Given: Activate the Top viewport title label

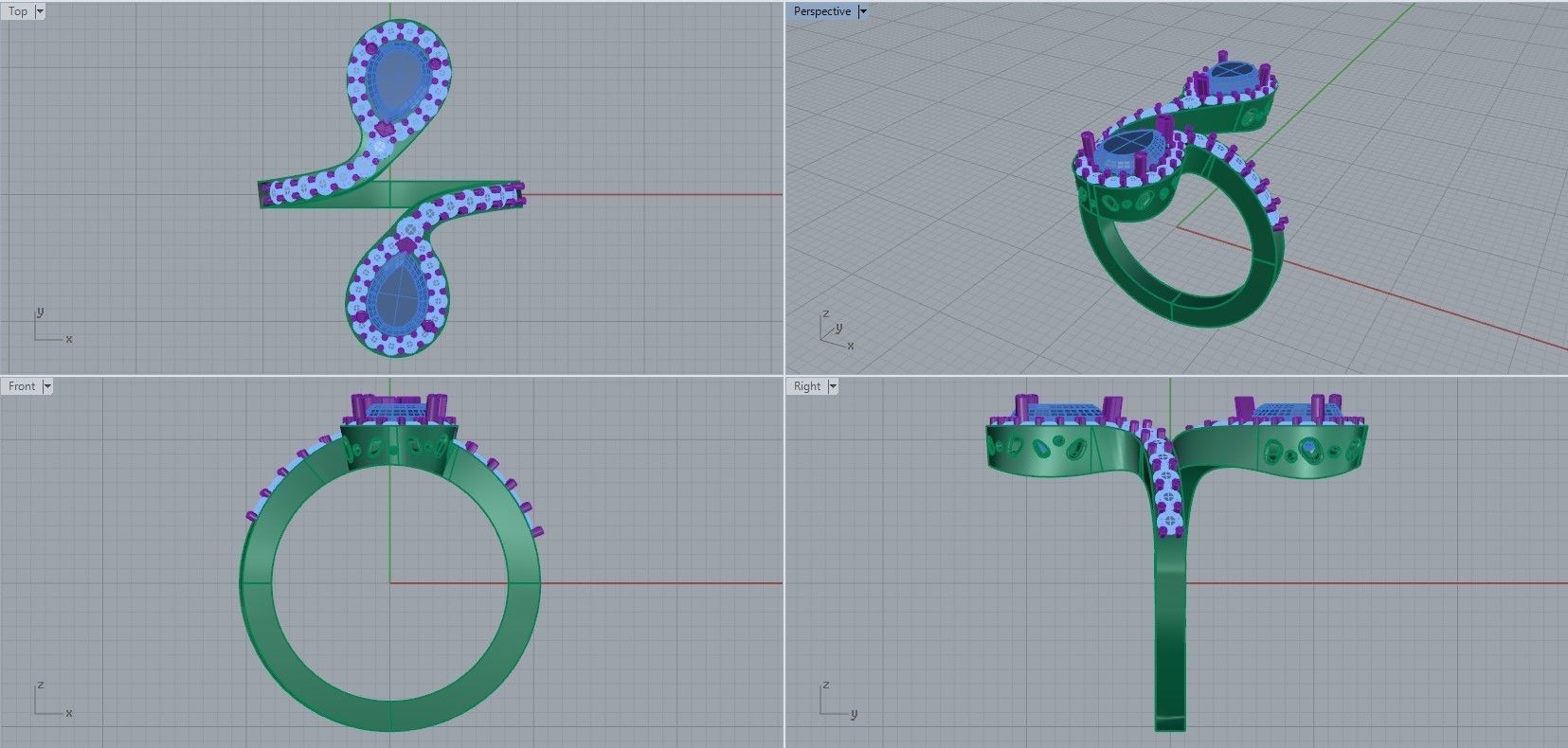Looking at the screenshot, I should coord(18,11).
